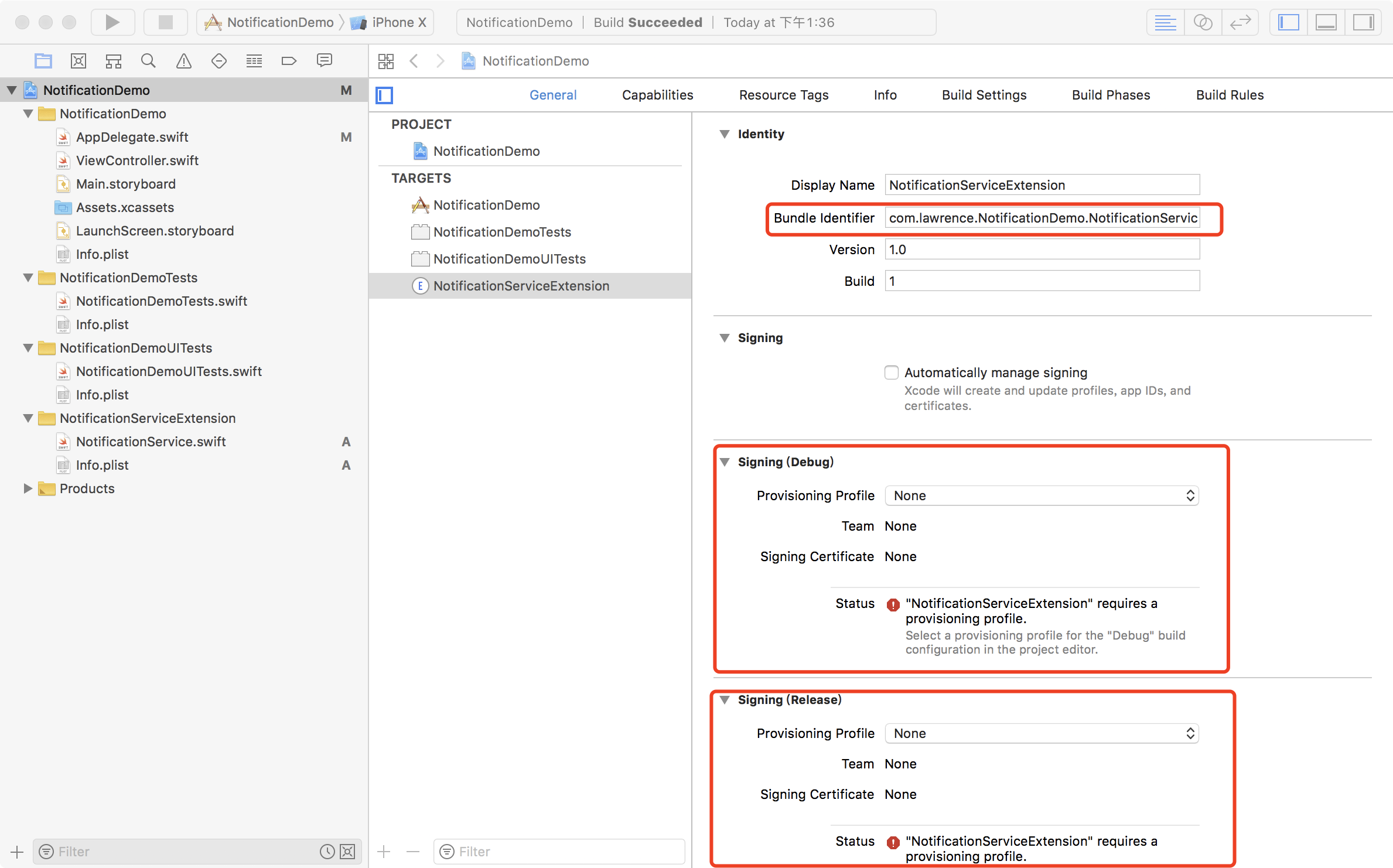1393x868 pixels.
Task: Show recently modified files clock filter
Action: coord(327,851)
